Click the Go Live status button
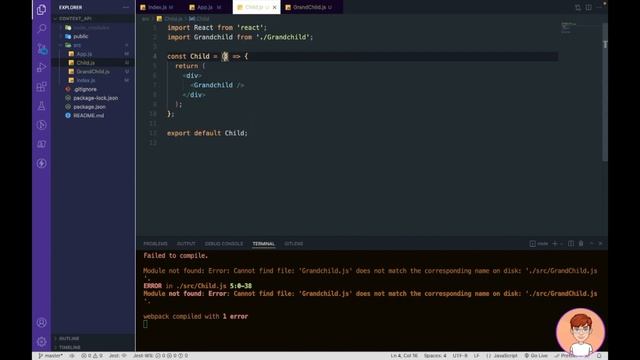The width and height of the screenshot is (640, 360). tap(536, 356)
